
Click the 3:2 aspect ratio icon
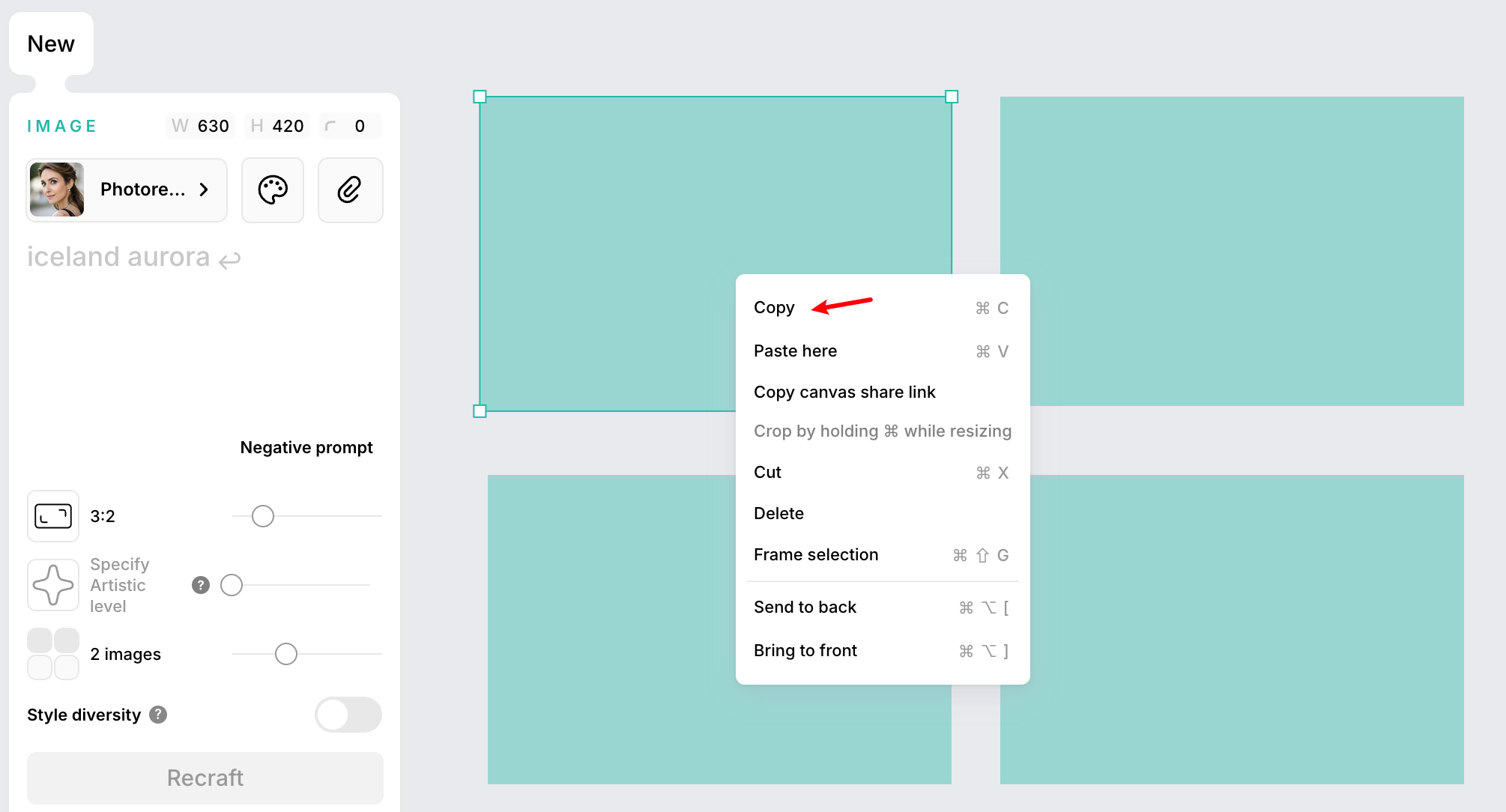pyautogui.click(x=53, y=516)
